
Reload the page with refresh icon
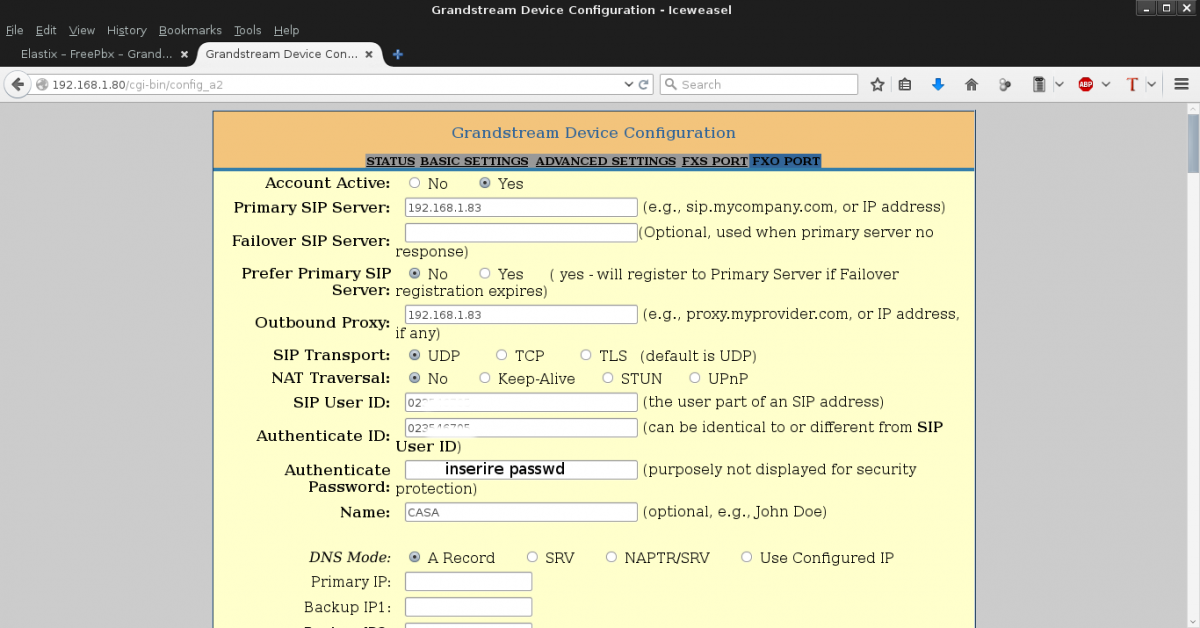click(x=645, y=85)
